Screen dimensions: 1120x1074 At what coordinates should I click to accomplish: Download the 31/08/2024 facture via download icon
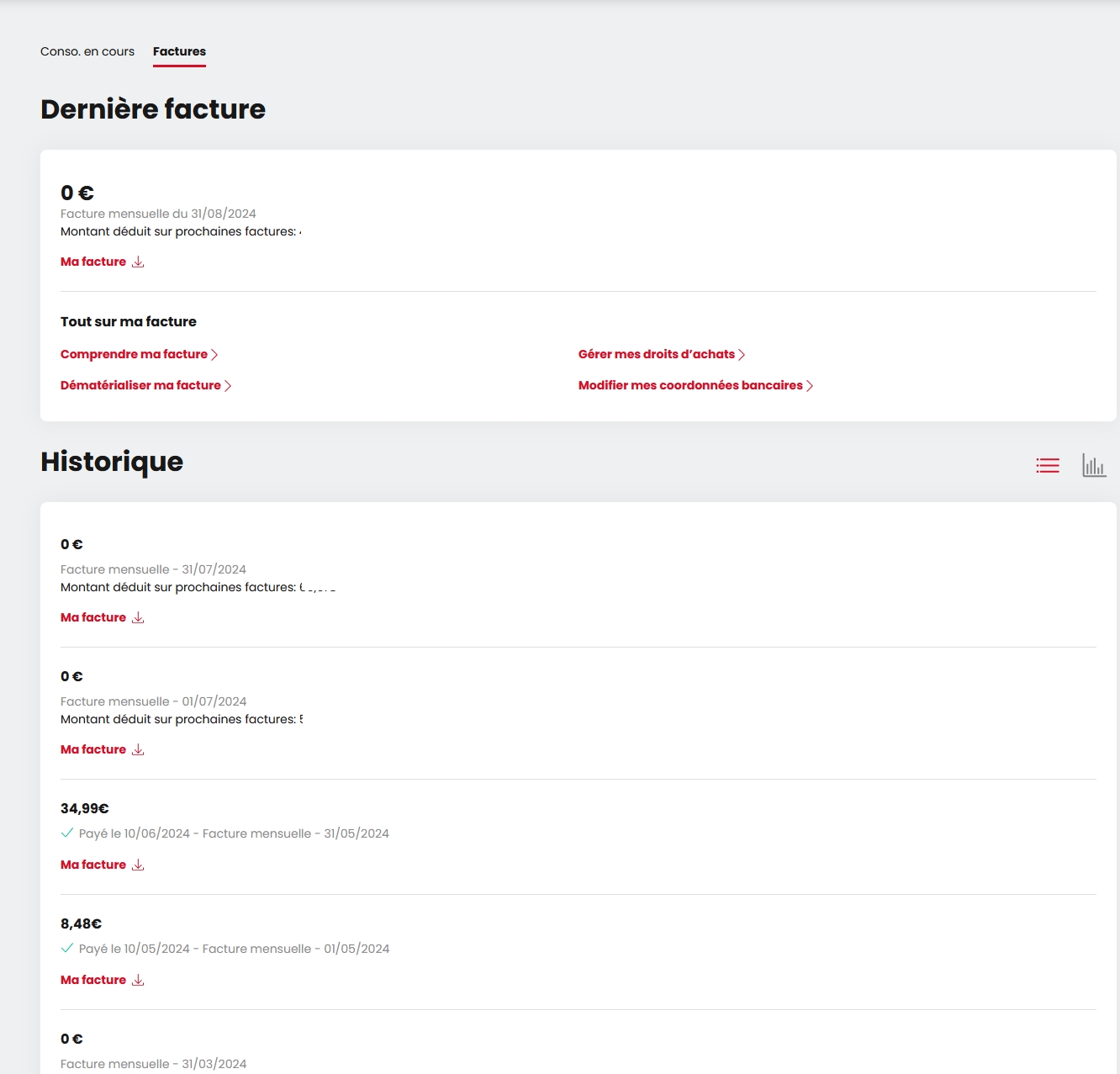[137, 262]
